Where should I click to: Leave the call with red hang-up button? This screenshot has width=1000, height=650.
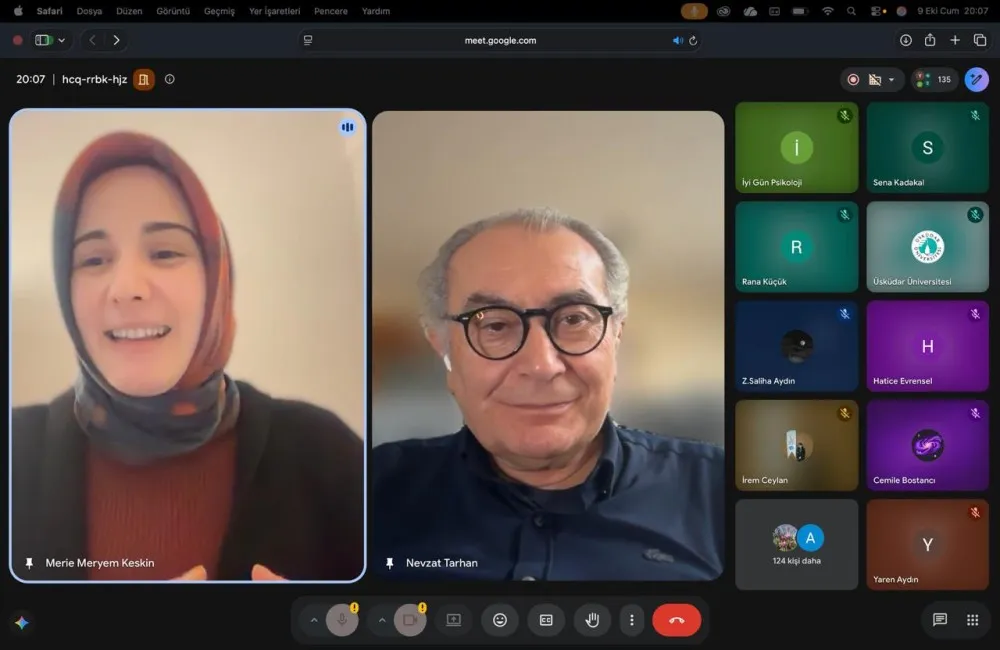click(x=677, y=620)
